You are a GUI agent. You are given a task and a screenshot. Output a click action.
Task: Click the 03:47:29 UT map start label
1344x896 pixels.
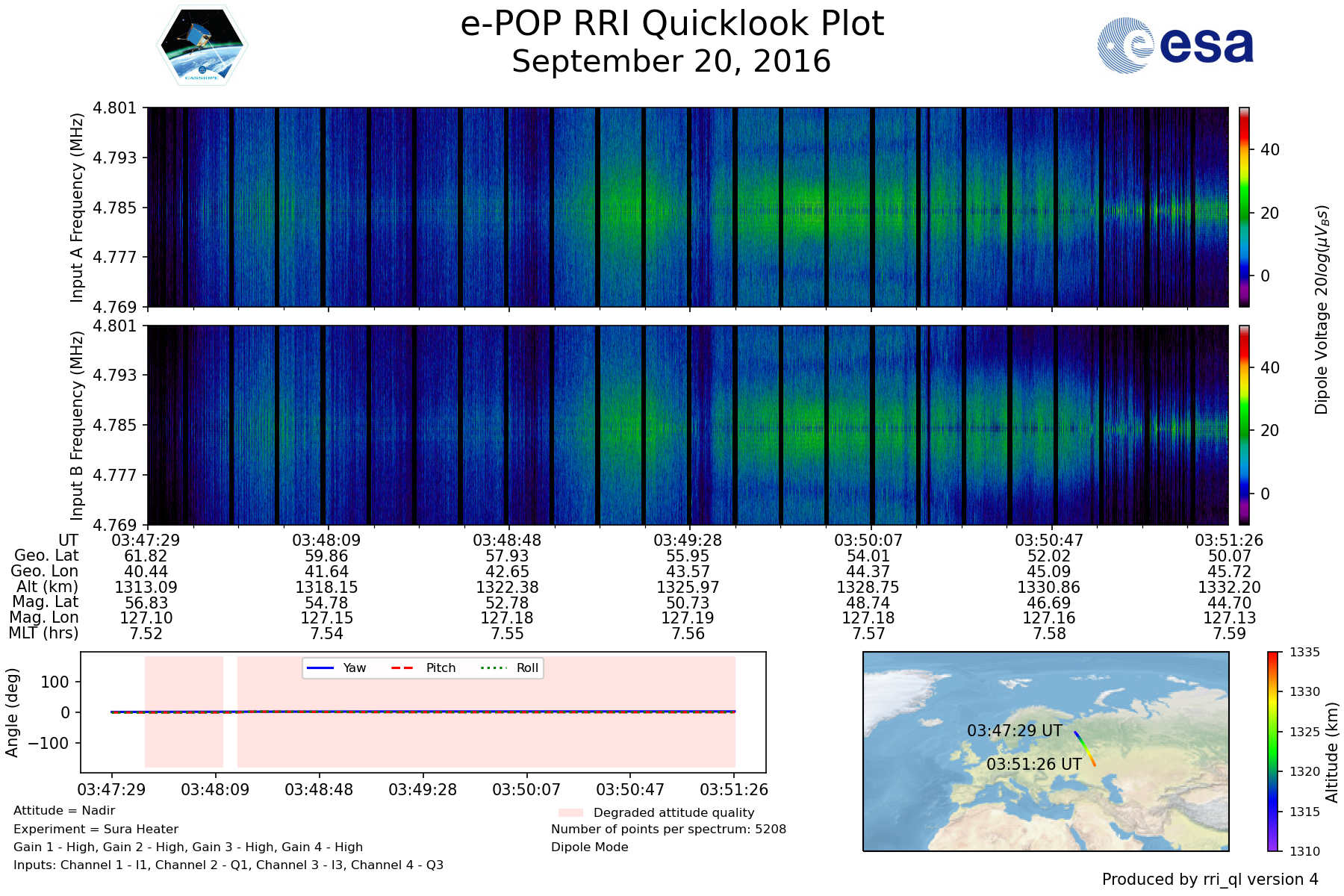tap(1014, 731)
